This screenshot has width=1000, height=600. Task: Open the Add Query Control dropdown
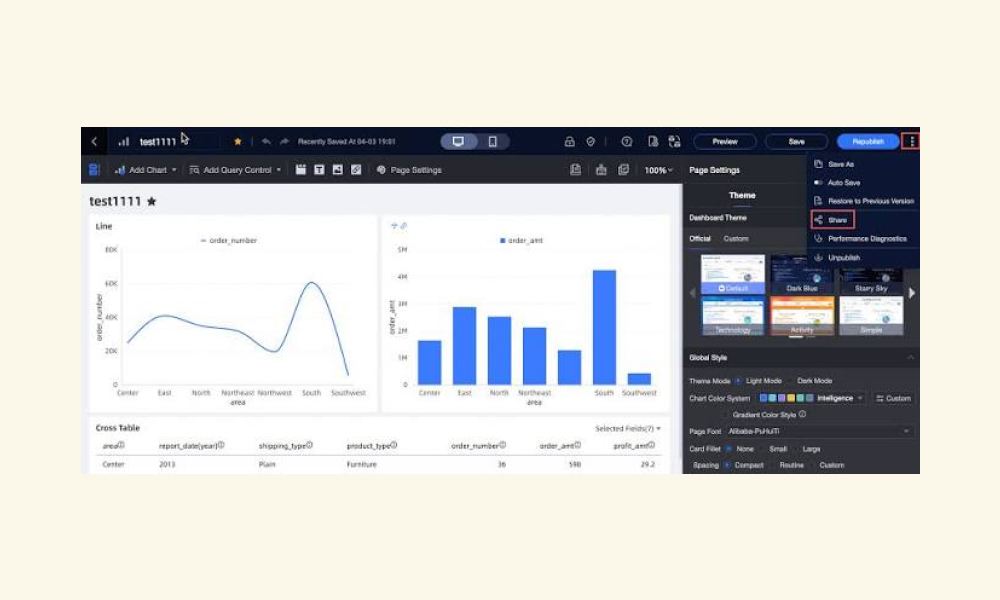tap(235, 170)
